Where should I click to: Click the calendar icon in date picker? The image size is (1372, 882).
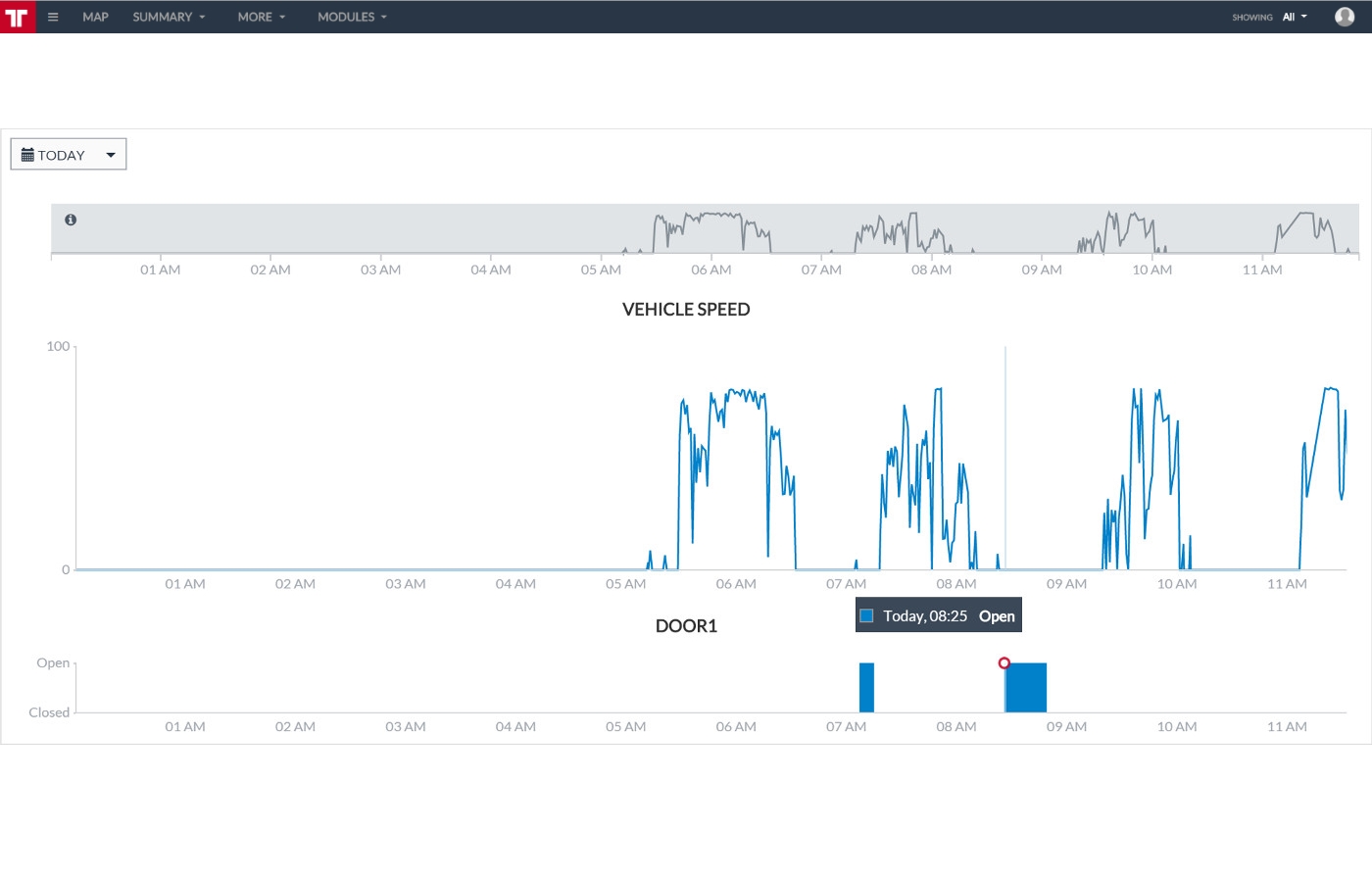27,155
